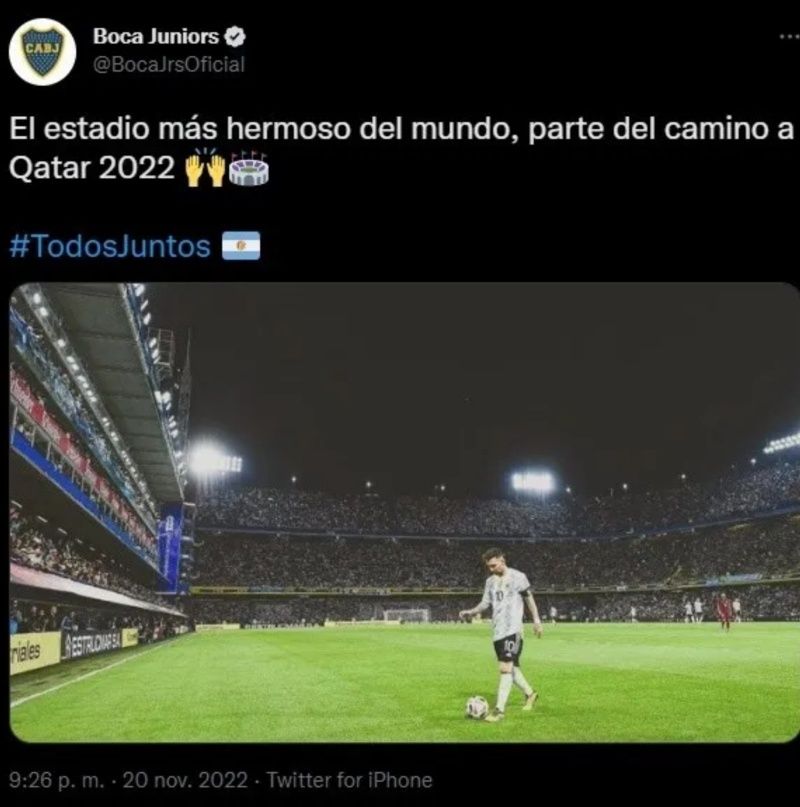Click the verified badge next to Boca Juniors
The height and width of the screenshot is (807, 800).
235,37
